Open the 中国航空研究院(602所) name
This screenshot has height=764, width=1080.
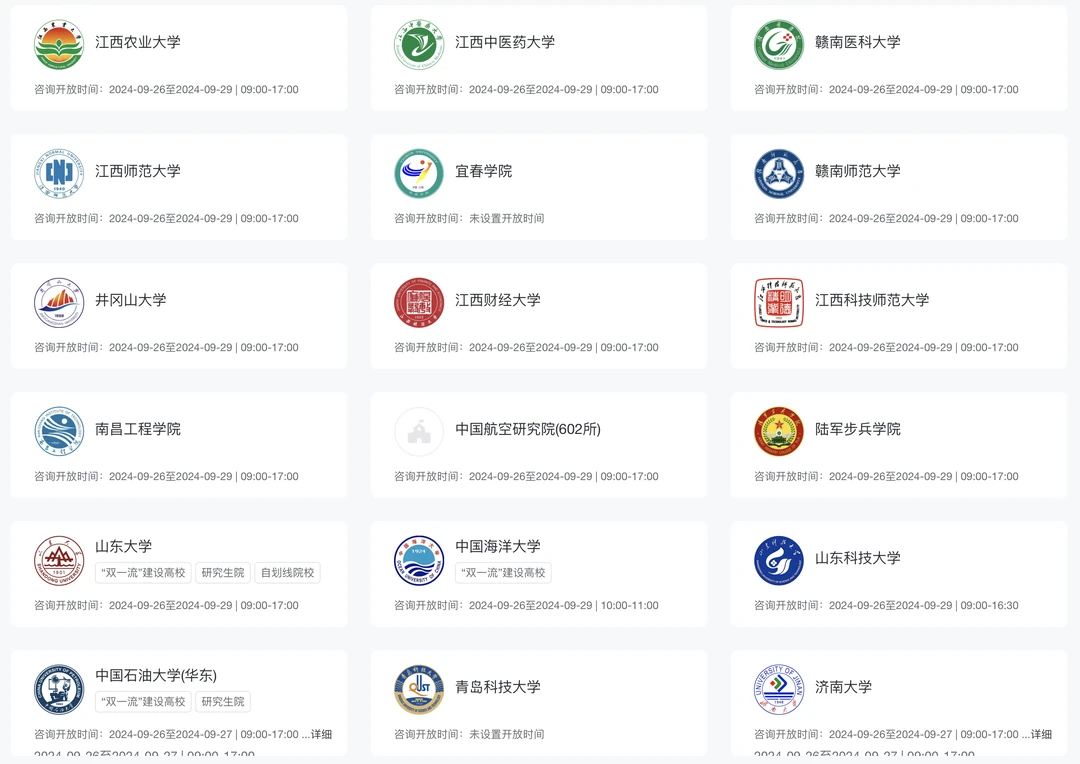click(x=528, y=429)
